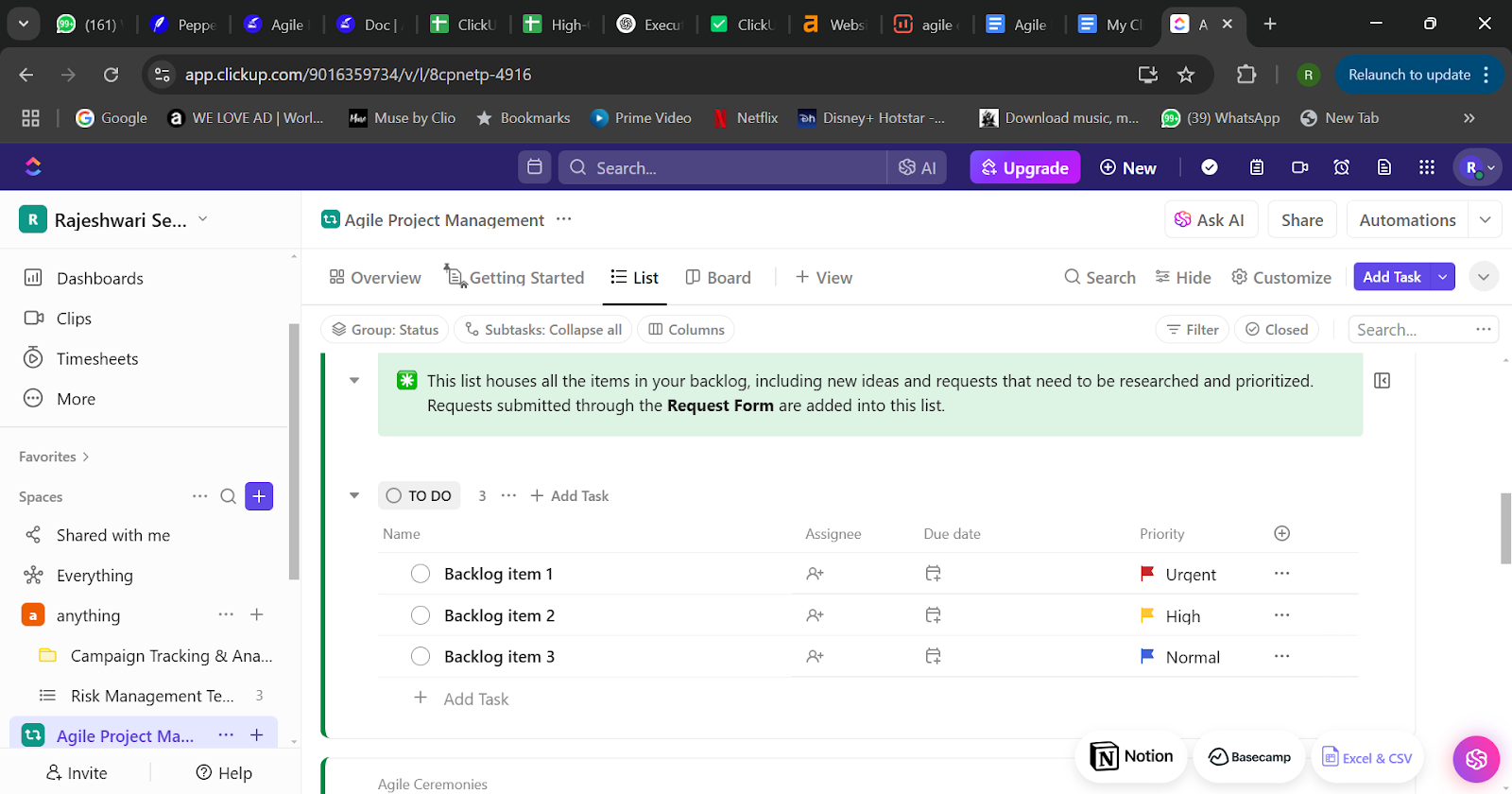1512x794 pixels.
Task: Mark Backlog item 2 as complete
Action: point(421,615)
